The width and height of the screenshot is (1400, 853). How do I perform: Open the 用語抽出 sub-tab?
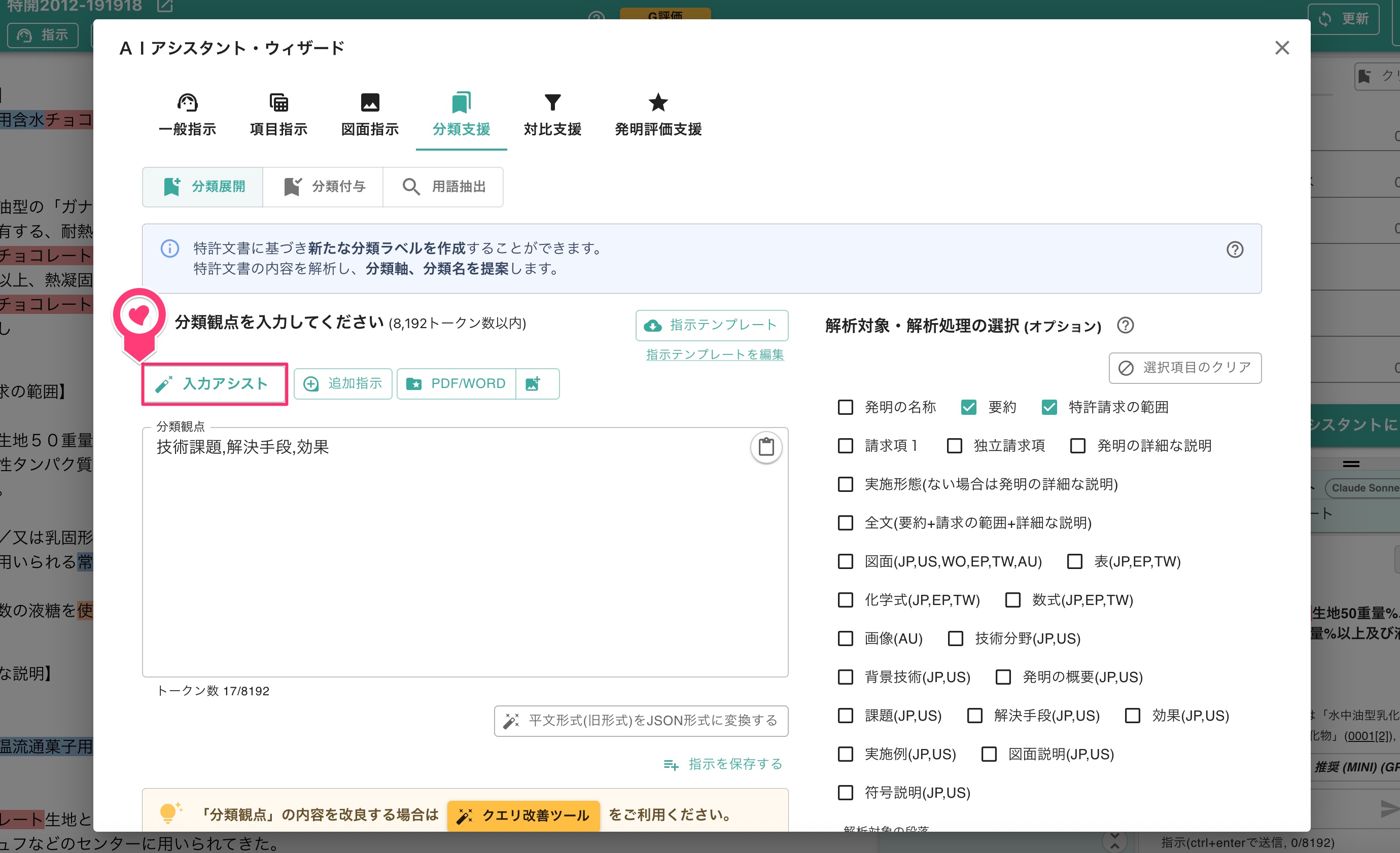[443, 187]
